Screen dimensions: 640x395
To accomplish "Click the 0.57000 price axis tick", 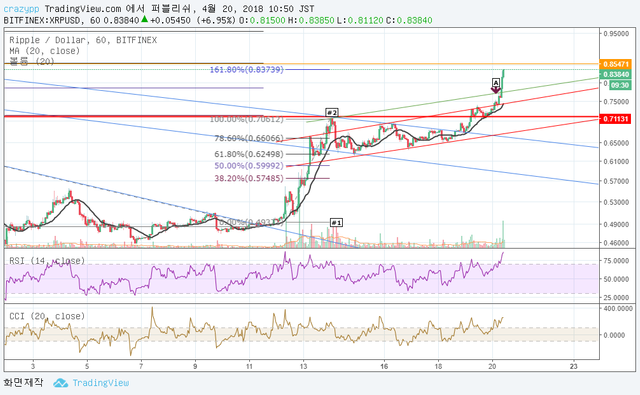I will click(x=616, y=181).
